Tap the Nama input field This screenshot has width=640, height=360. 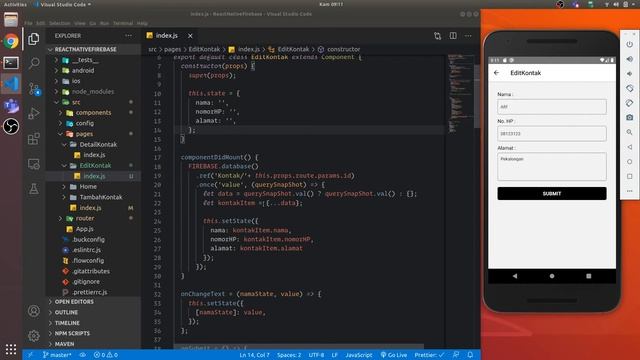[x=552, y=107]
